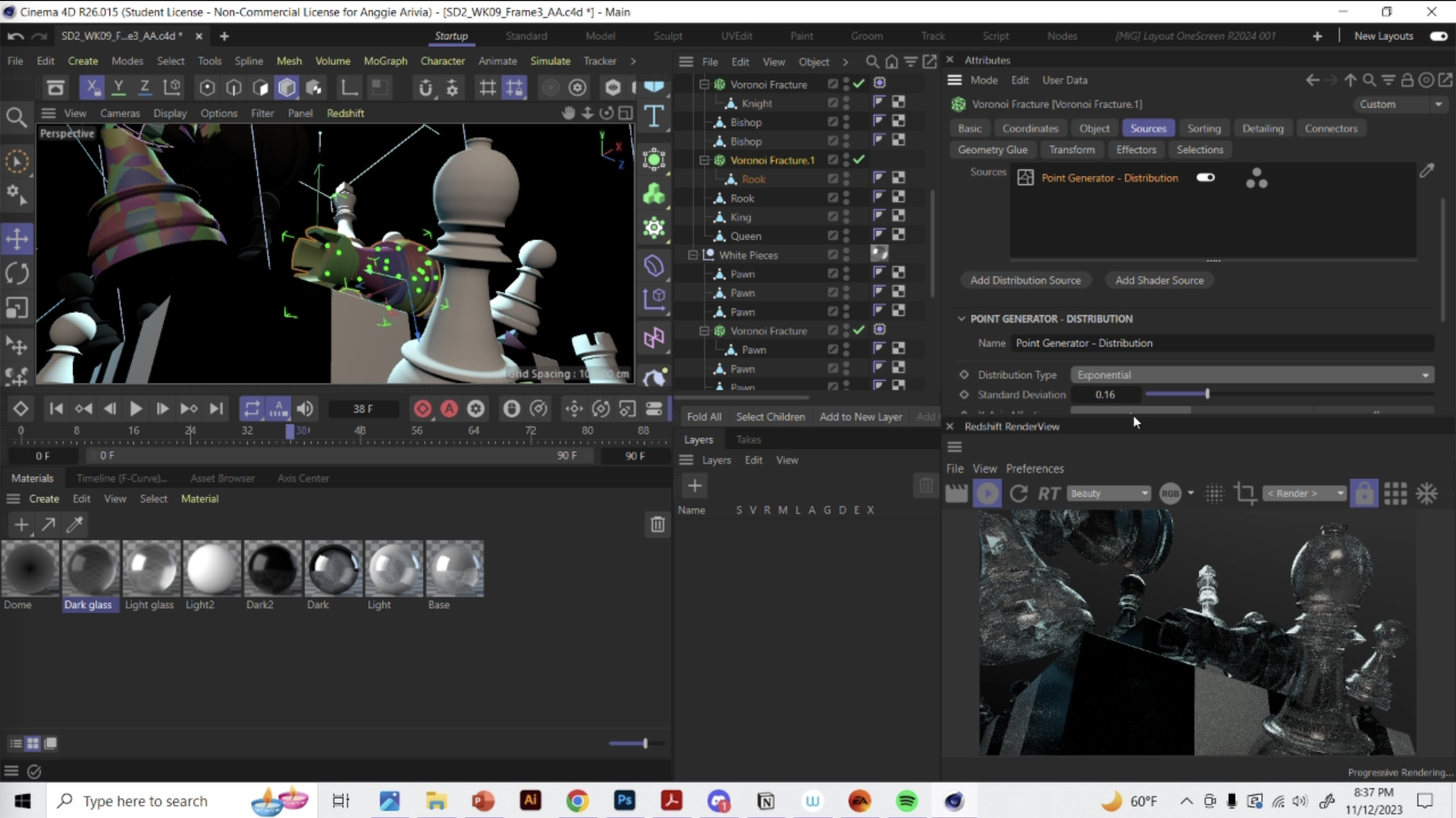Screen dimensions: 1456x818
Task: Switch to the Takes tab
Action: click(x=748, y=440)
